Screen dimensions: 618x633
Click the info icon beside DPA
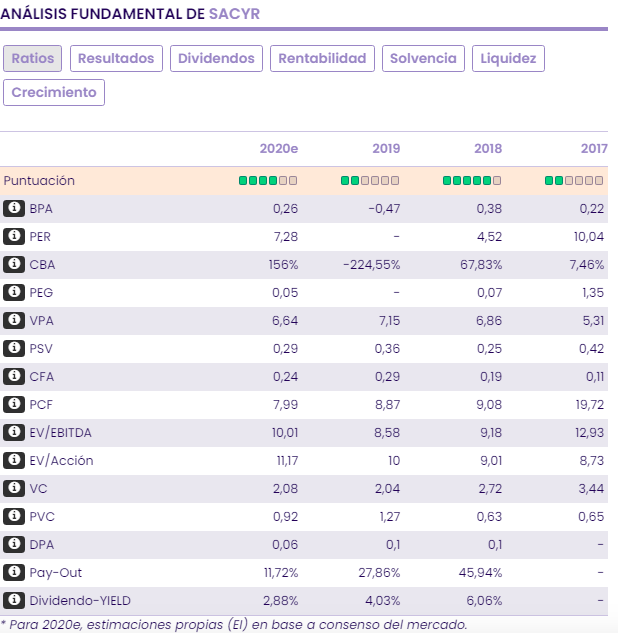point(14,545)
